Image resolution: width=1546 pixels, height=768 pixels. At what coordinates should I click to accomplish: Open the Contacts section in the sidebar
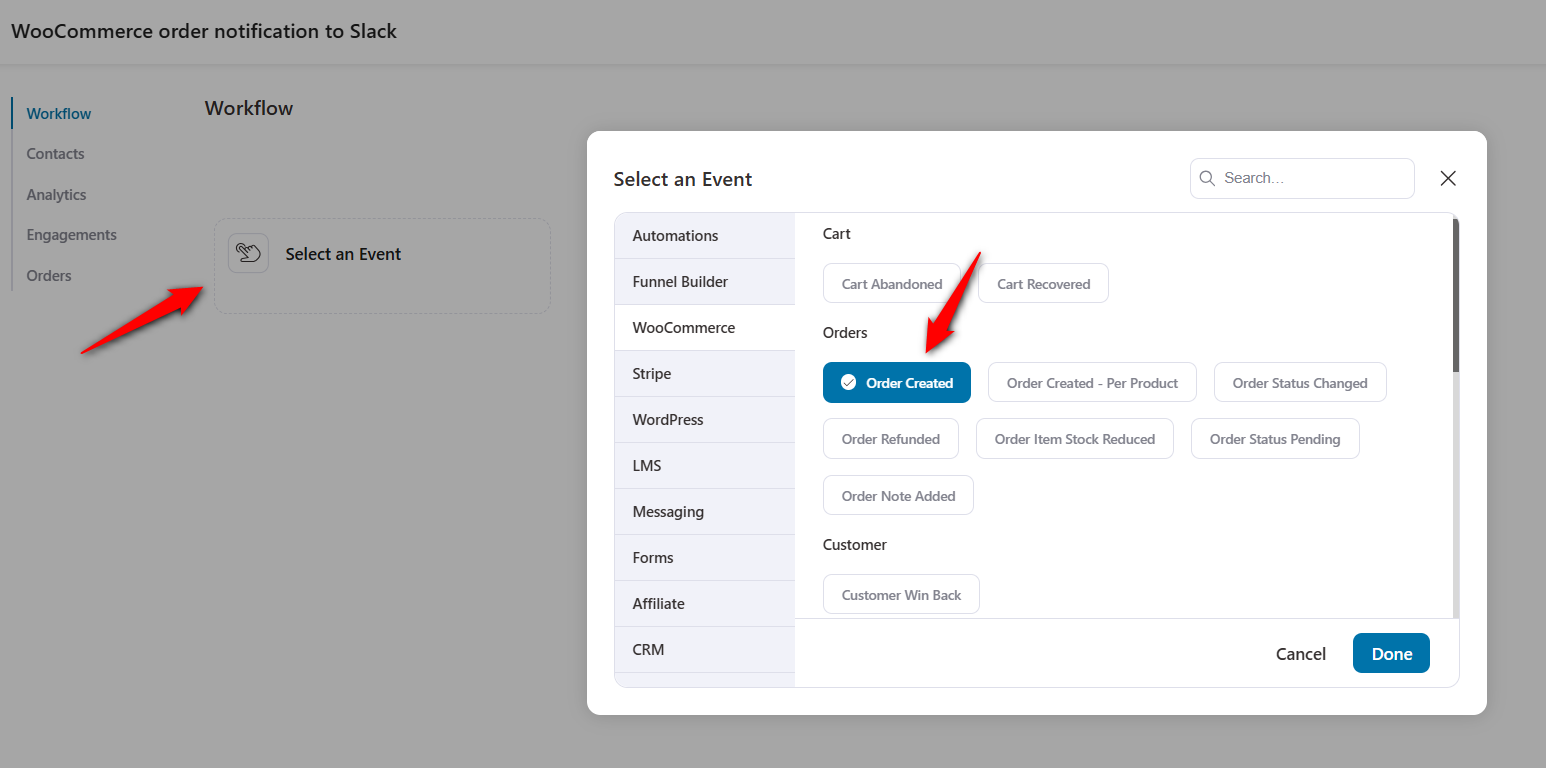click(x=55, y=153)
